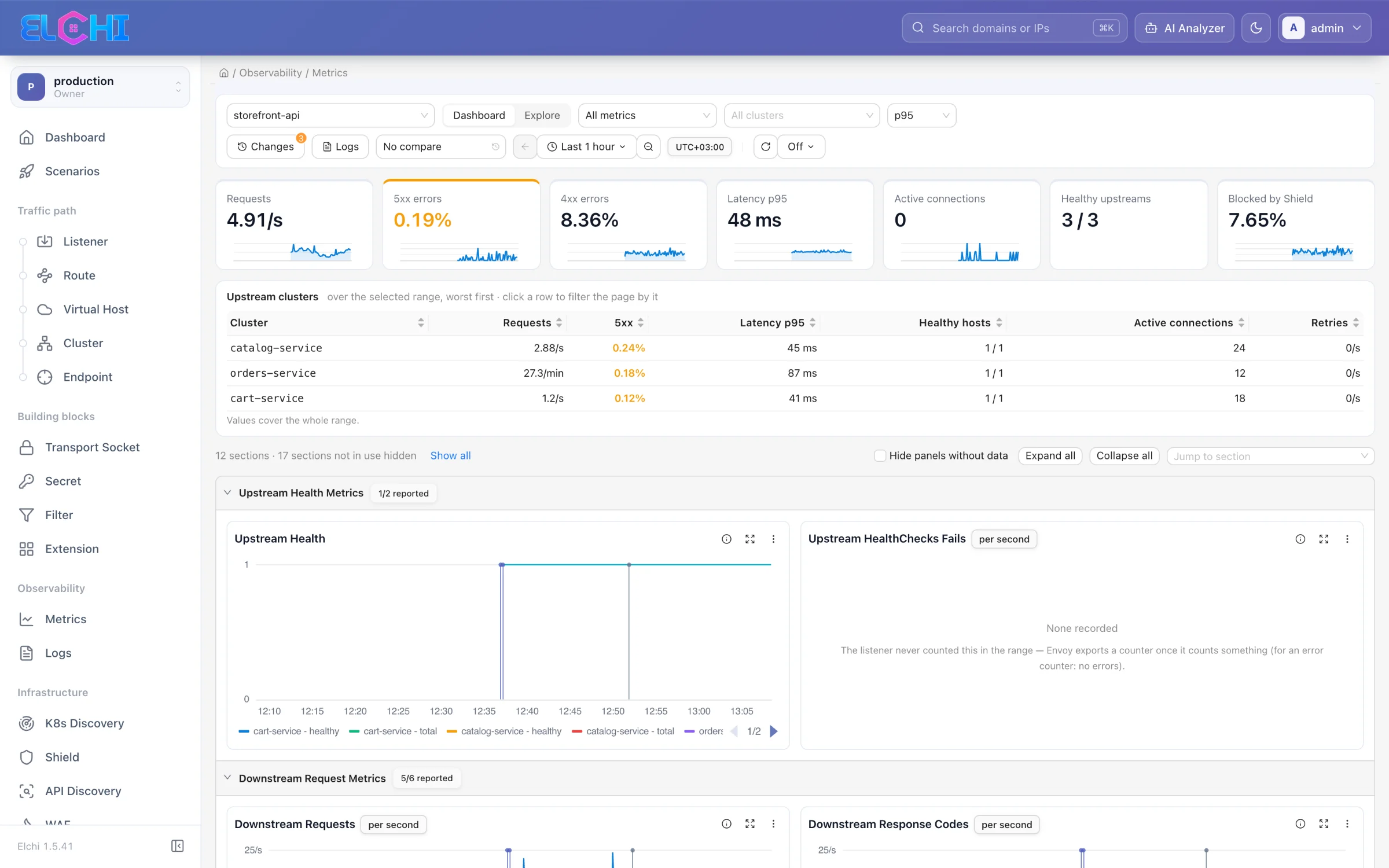Filter page by the orders-service row
The width and height of the screenshot is (1389, 868).
pos(795,373)
